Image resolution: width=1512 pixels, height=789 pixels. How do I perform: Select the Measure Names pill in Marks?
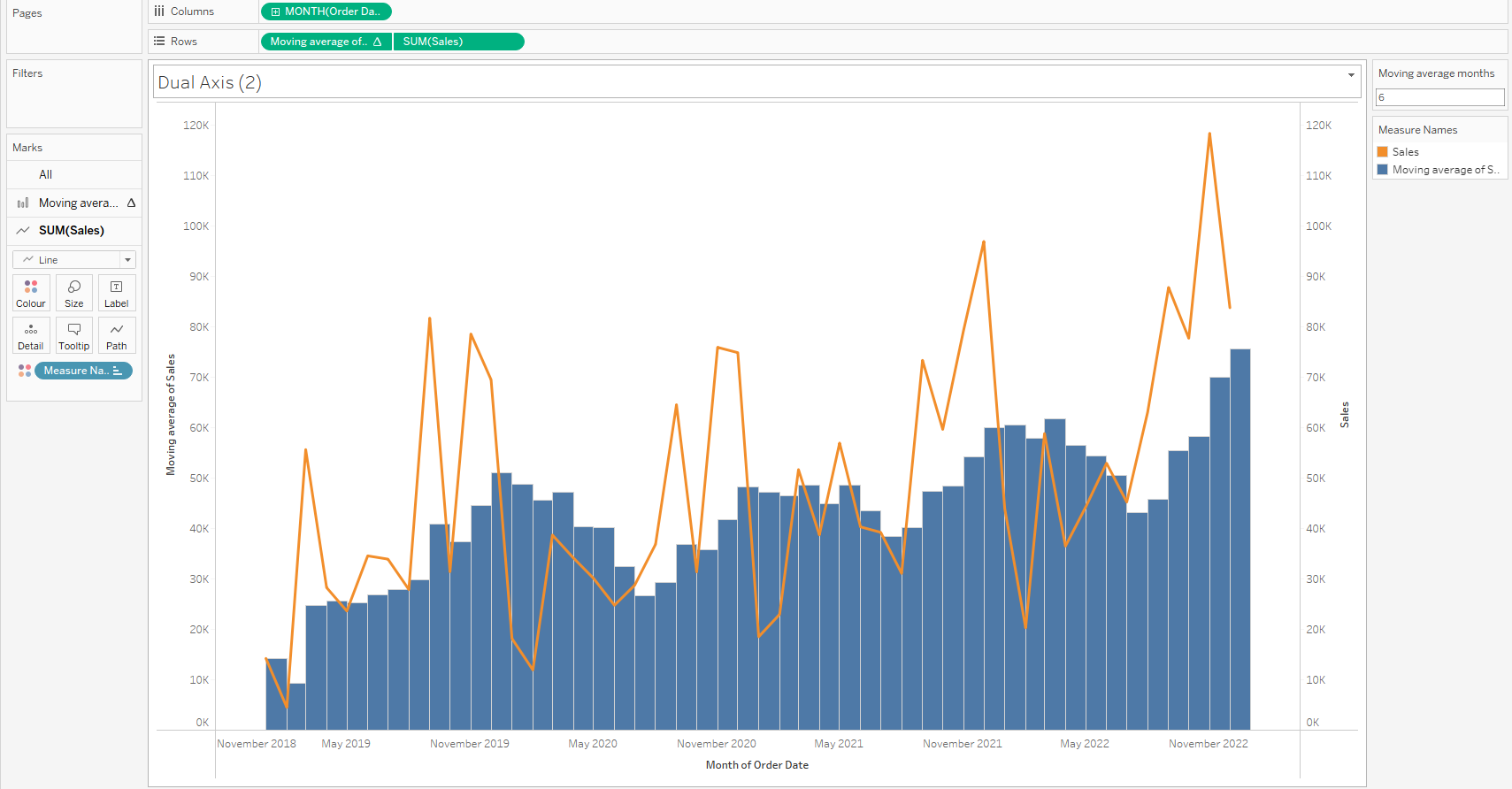click(x=83, y=371)
